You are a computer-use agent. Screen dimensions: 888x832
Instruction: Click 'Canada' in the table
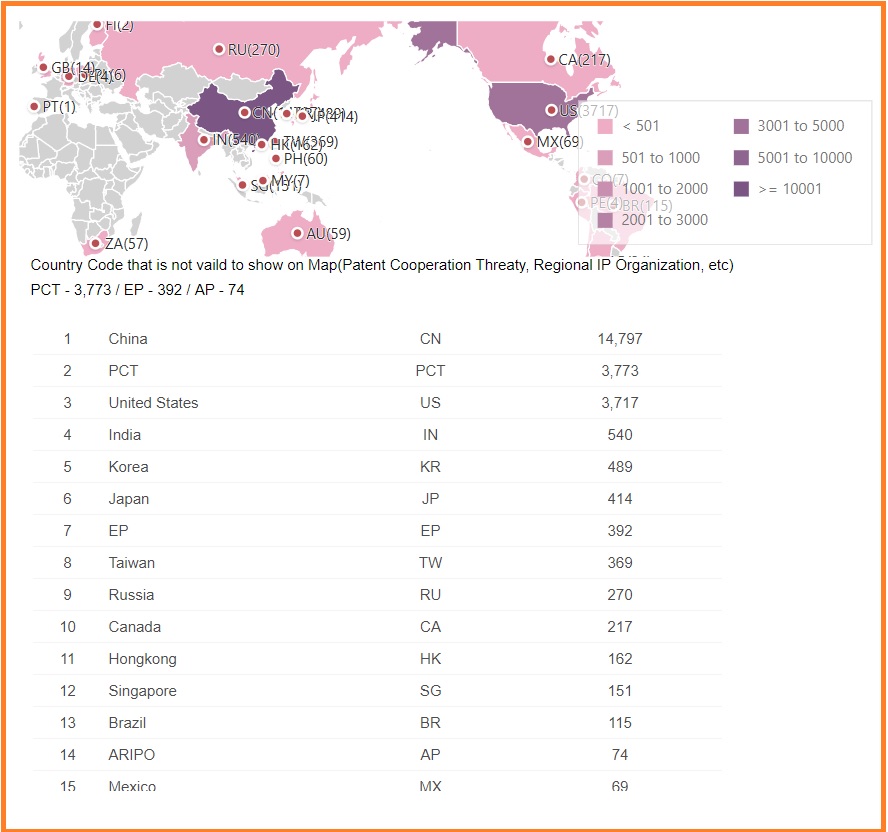(134, 627)
